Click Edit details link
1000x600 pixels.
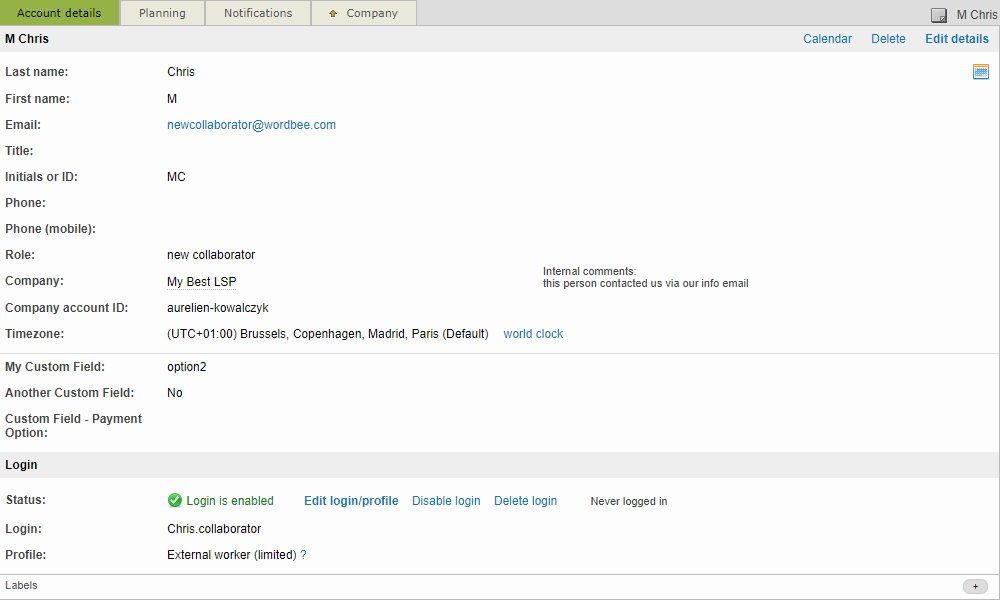point(956,39)
